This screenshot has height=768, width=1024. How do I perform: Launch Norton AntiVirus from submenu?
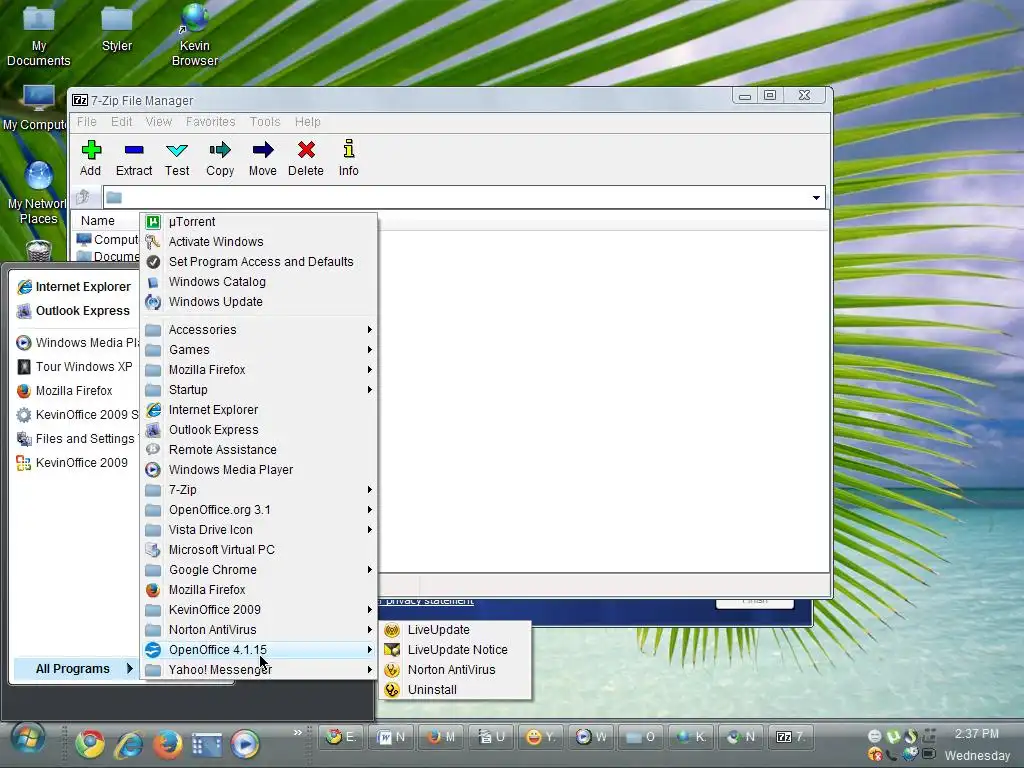click(x=456, y=670)
